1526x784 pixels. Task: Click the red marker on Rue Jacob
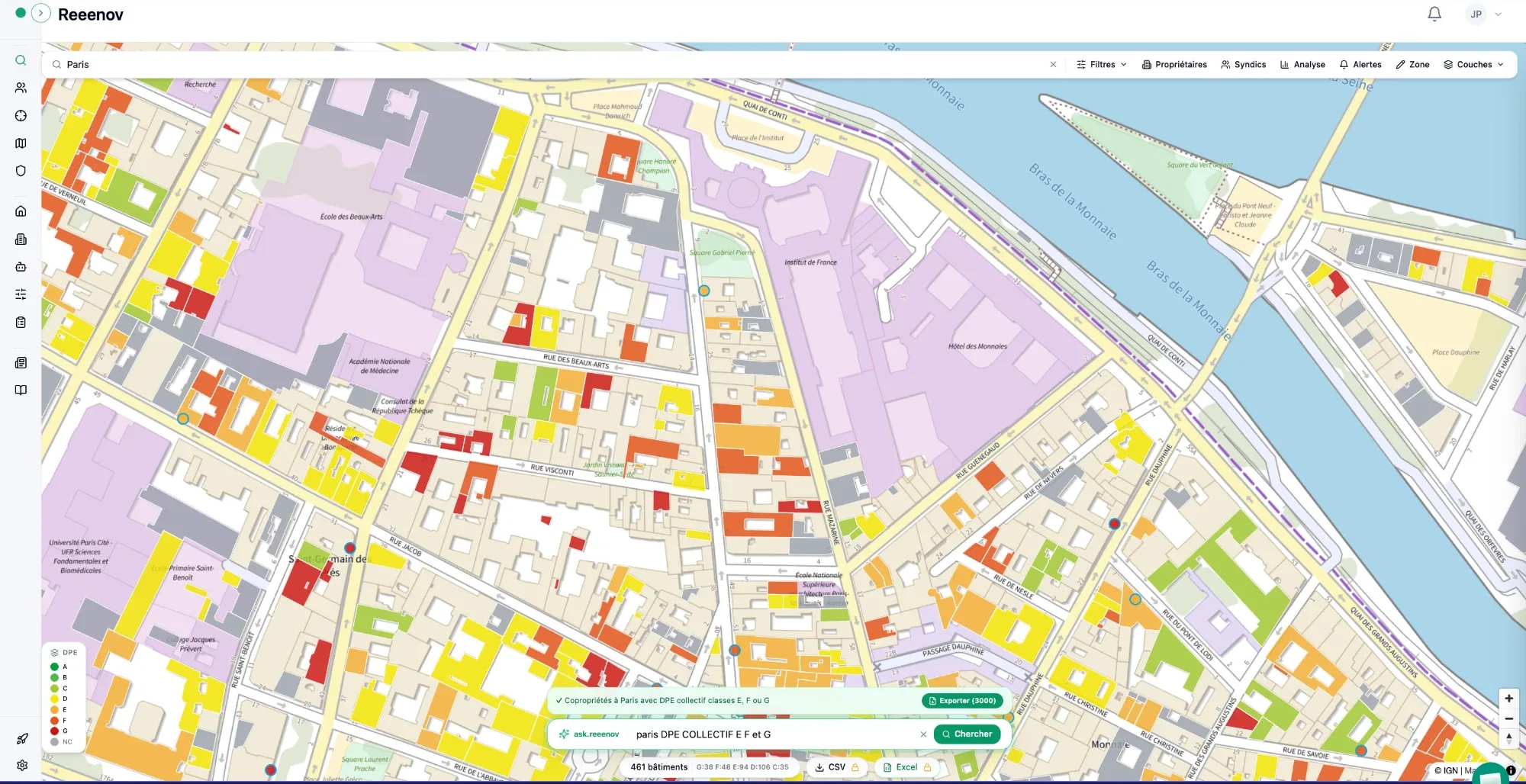point(350,548)
